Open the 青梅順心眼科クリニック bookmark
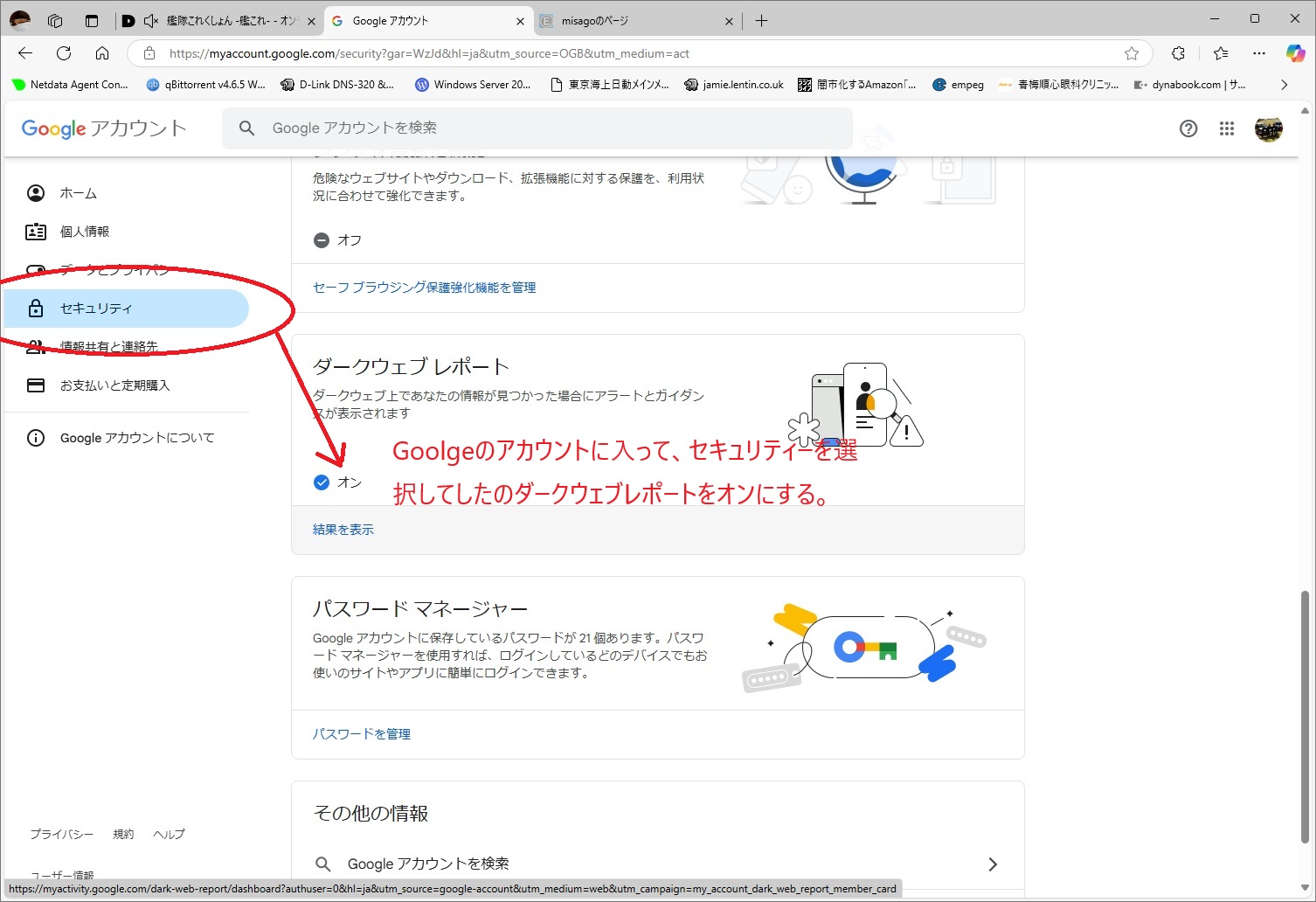The height and width of the screenshot is (902, 1316). pos(1058,85)
